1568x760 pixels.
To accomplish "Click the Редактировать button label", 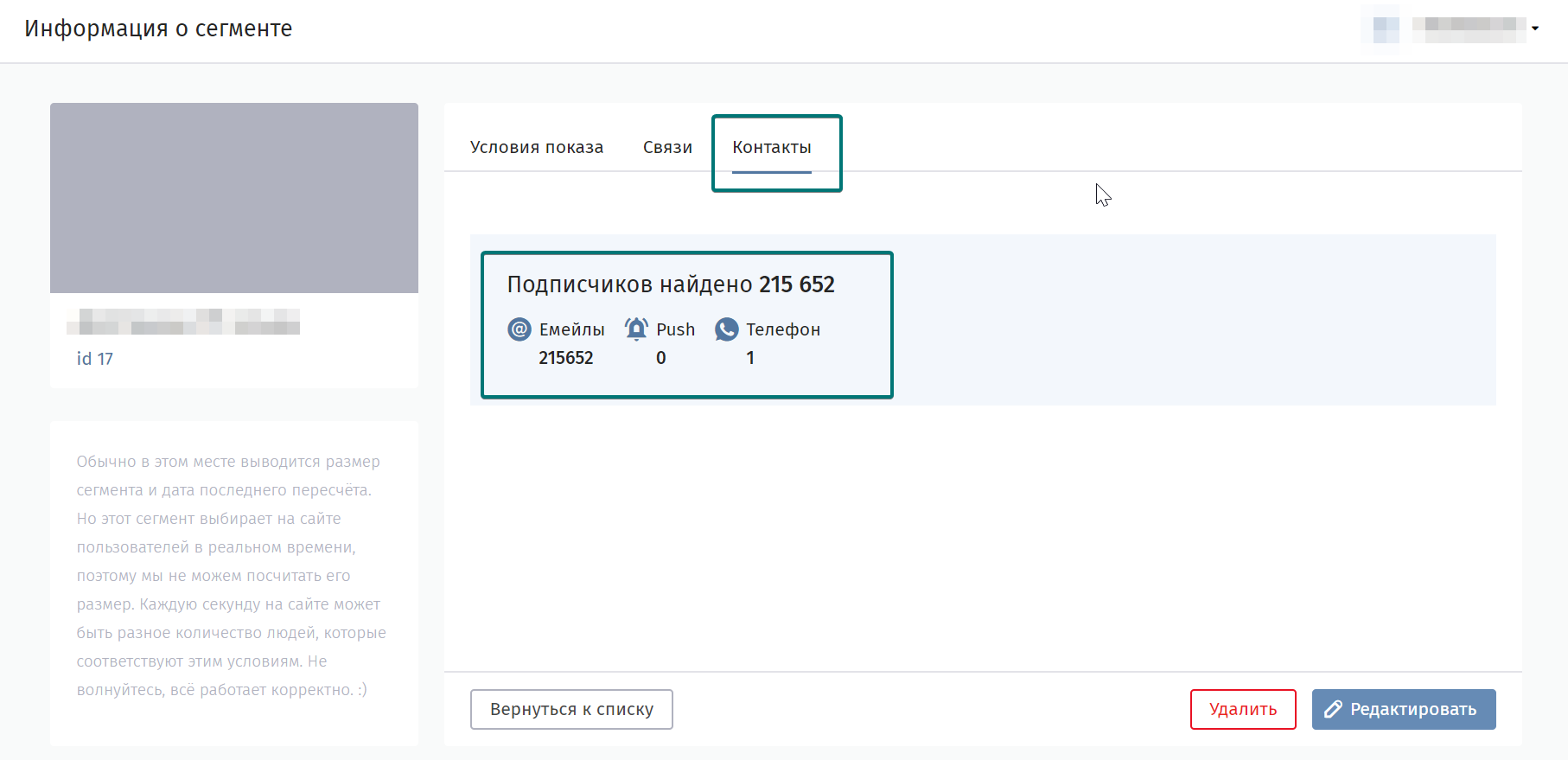I will coord(1413,709).
